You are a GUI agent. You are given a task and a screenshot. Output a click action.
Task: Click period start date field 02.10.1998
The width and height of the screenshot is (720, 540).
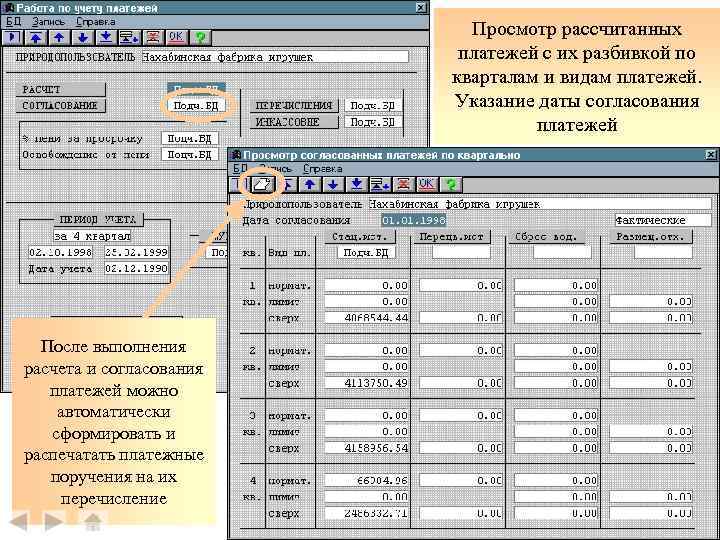[60, 253]
